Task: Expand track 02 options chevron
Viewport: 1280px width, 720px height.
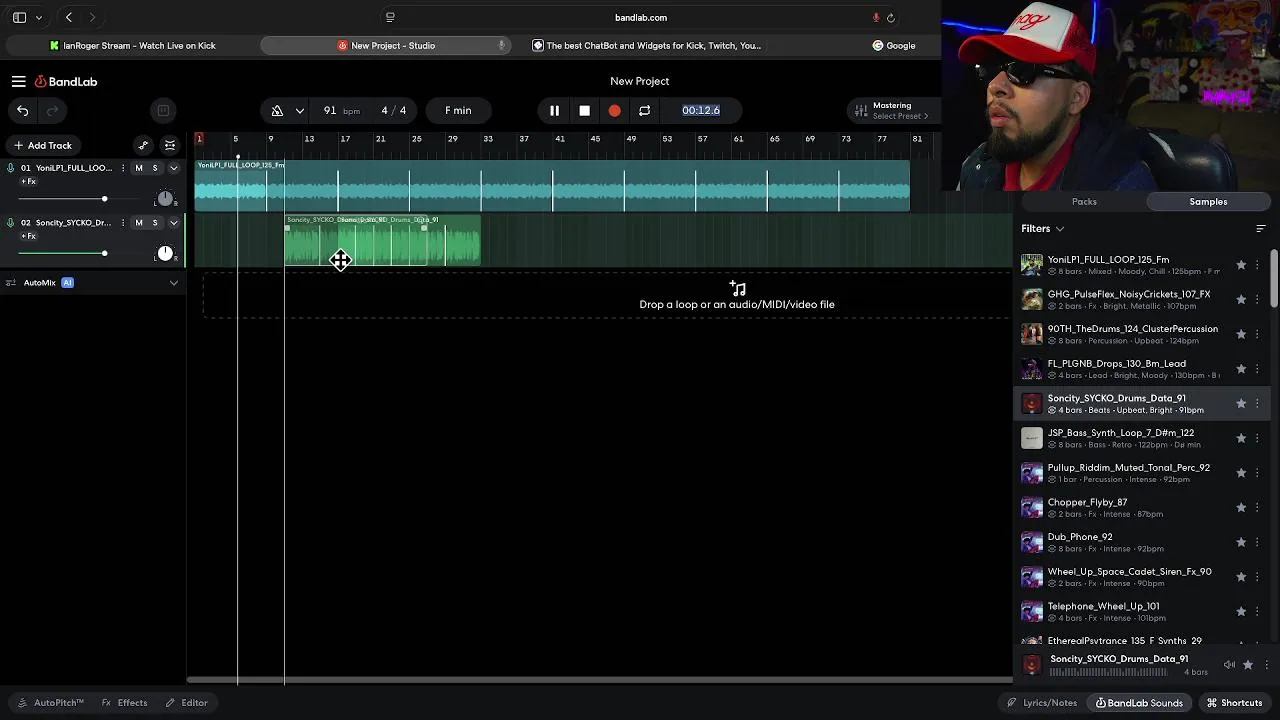Action: (x=173, y=223)
